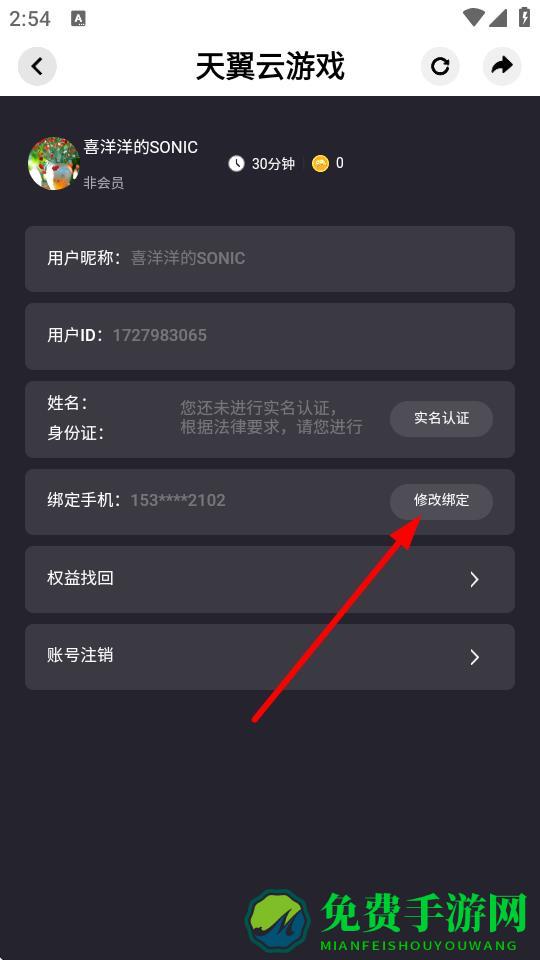Tap the battery icon in status bar
540x960 pixels.
pos(524,17)
